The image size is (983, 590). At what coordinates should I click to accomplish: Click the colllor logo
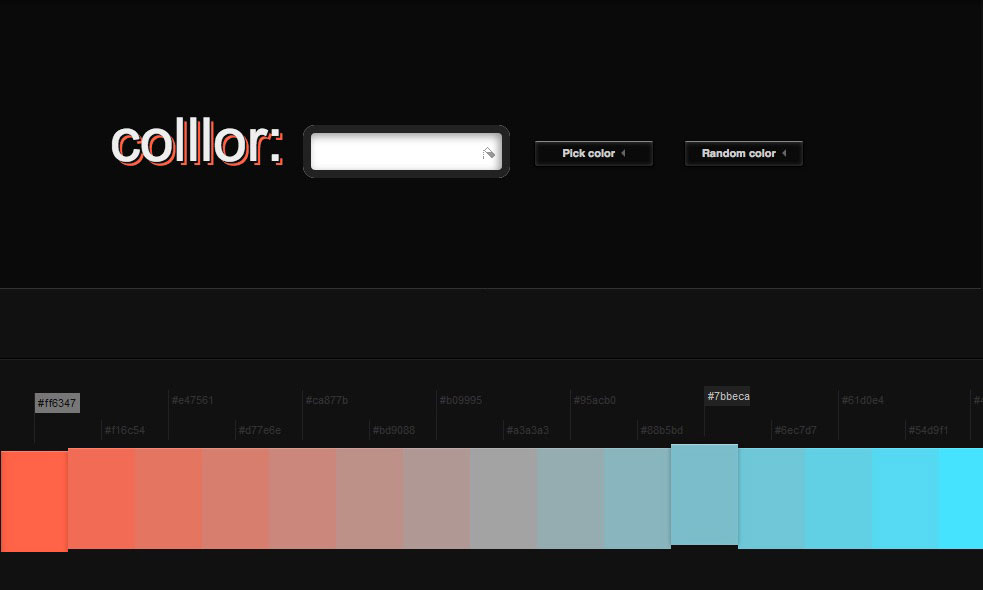[196, 145]
